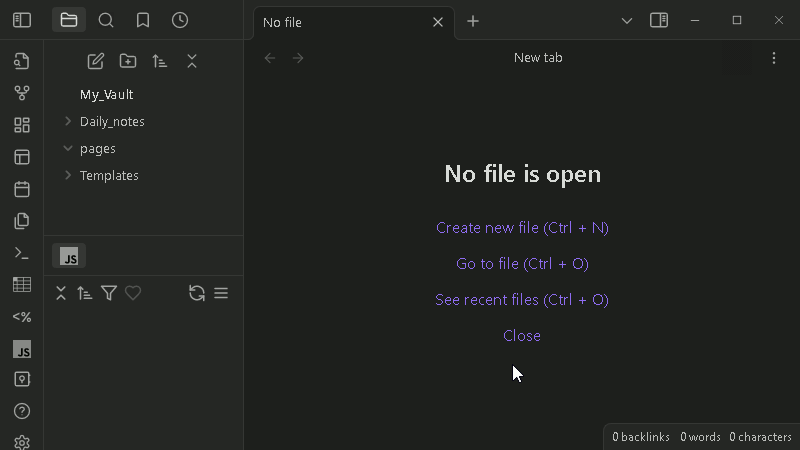Click 0 backlinks in status bar
The width and height of the screenshot is (800, 450).
641,437
